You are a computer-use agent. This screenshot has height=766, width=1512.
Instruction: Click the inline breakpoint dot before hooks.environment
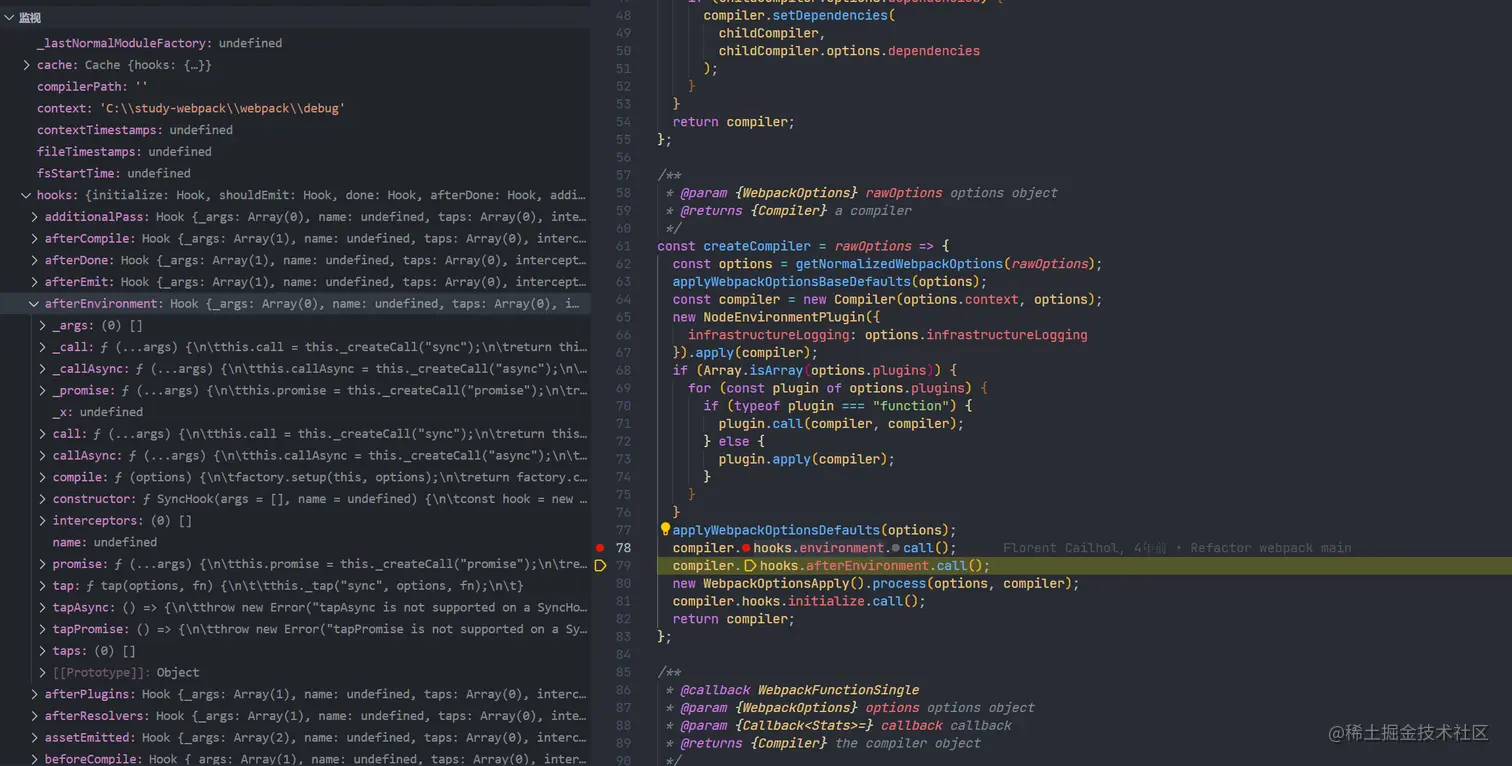click(x=746, y=548)
